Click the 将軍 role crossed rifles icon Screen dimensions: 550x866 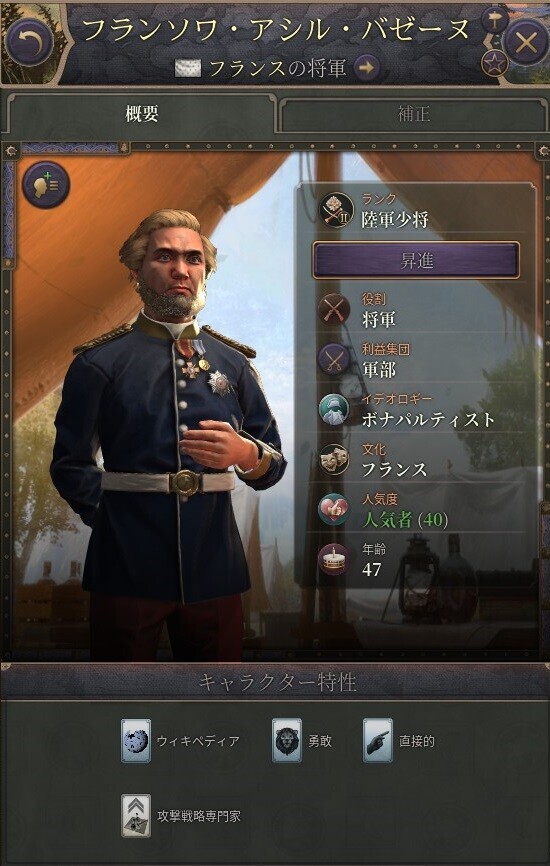pos(334,309)
